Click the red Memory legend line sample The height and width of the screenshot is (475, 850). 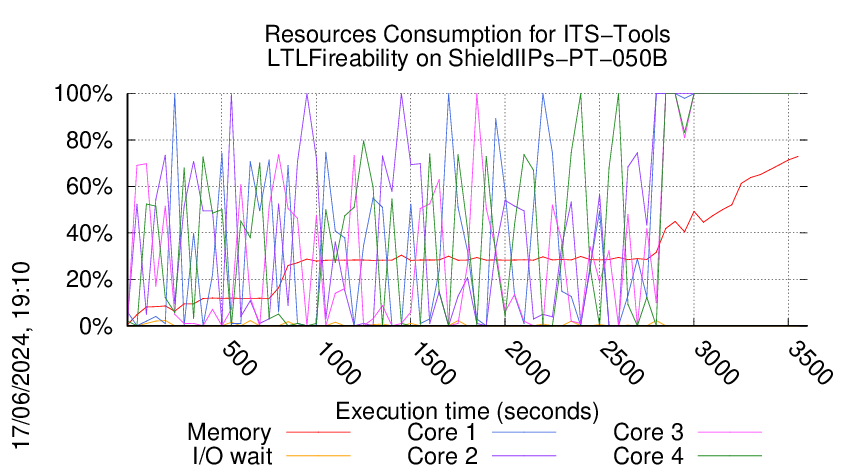pyautogui.click(x=318, y=432)
